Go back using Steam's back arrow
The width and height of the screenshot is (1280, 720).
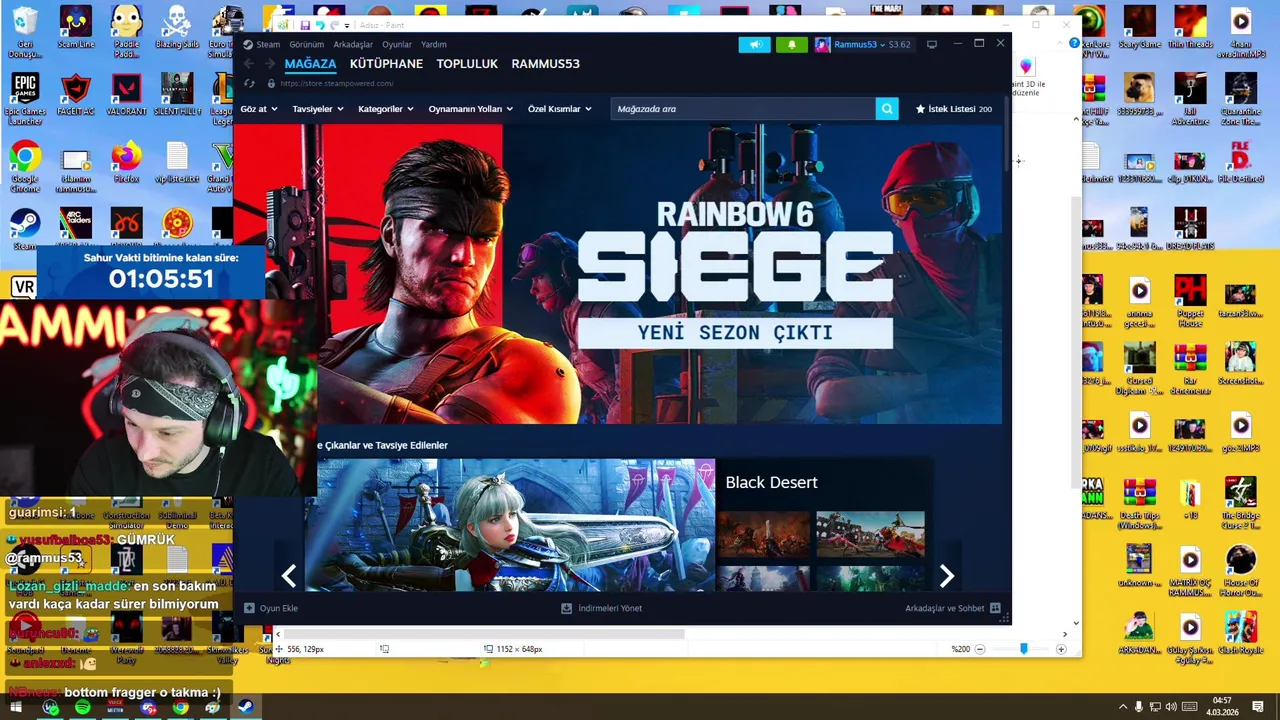pos(249,64)
